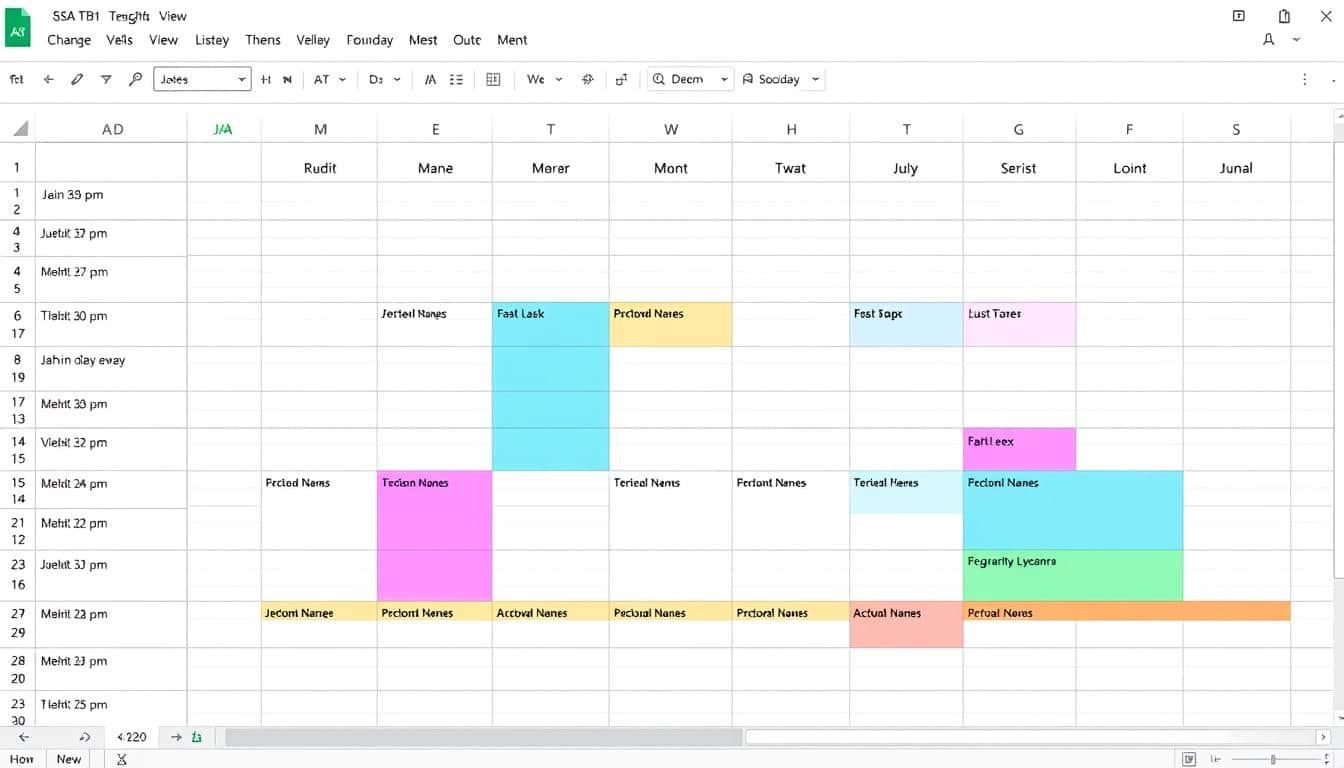Viewport: 1344px width, 768px height.
Task: Select the '4:220' sheet tab
Action: tap(131, 737)
